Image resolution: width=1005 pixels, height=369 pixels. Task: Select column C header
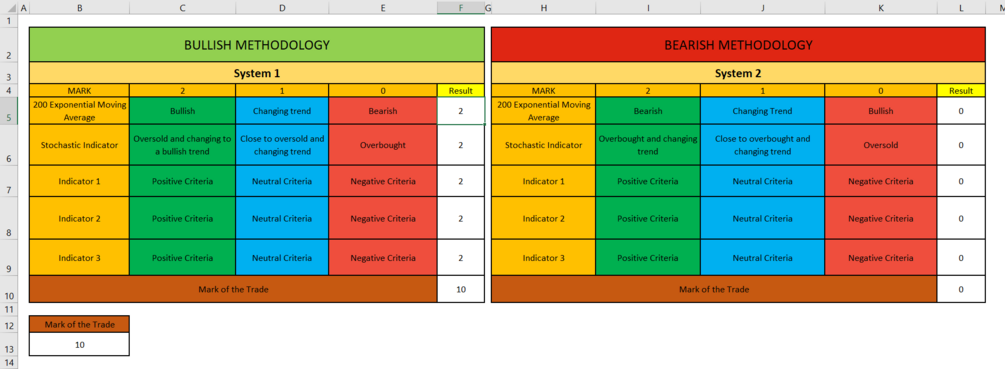pyautogui.click(x=183, y=8)
